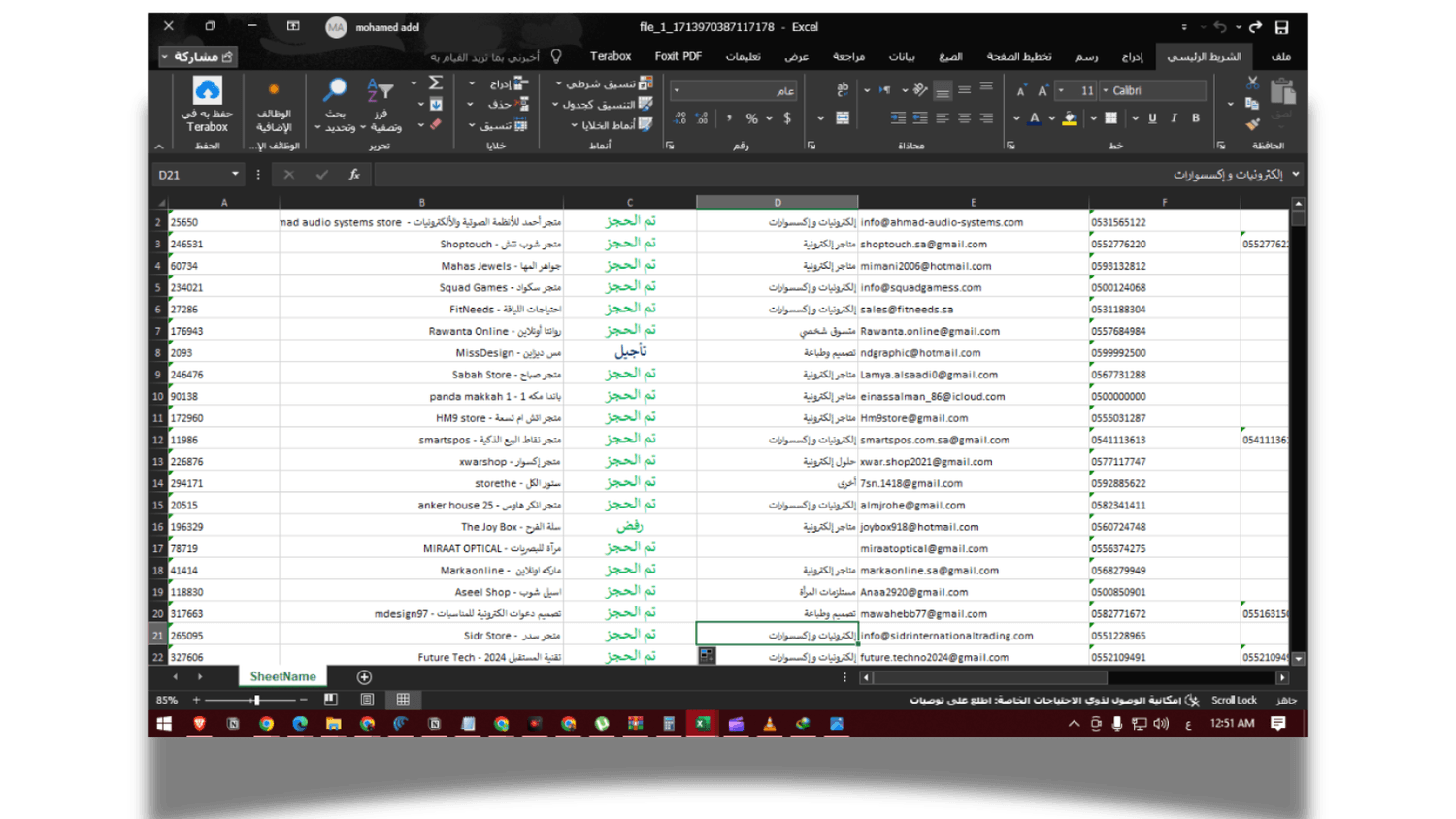
Task: Toggle Italic formatting
Action: point(1174,118)
